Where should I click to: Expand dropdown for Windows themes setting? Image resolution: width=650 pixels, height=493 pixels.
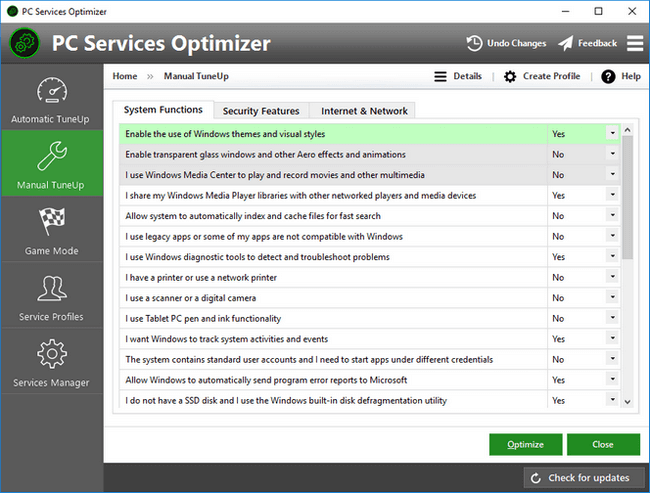click(612, 134)
